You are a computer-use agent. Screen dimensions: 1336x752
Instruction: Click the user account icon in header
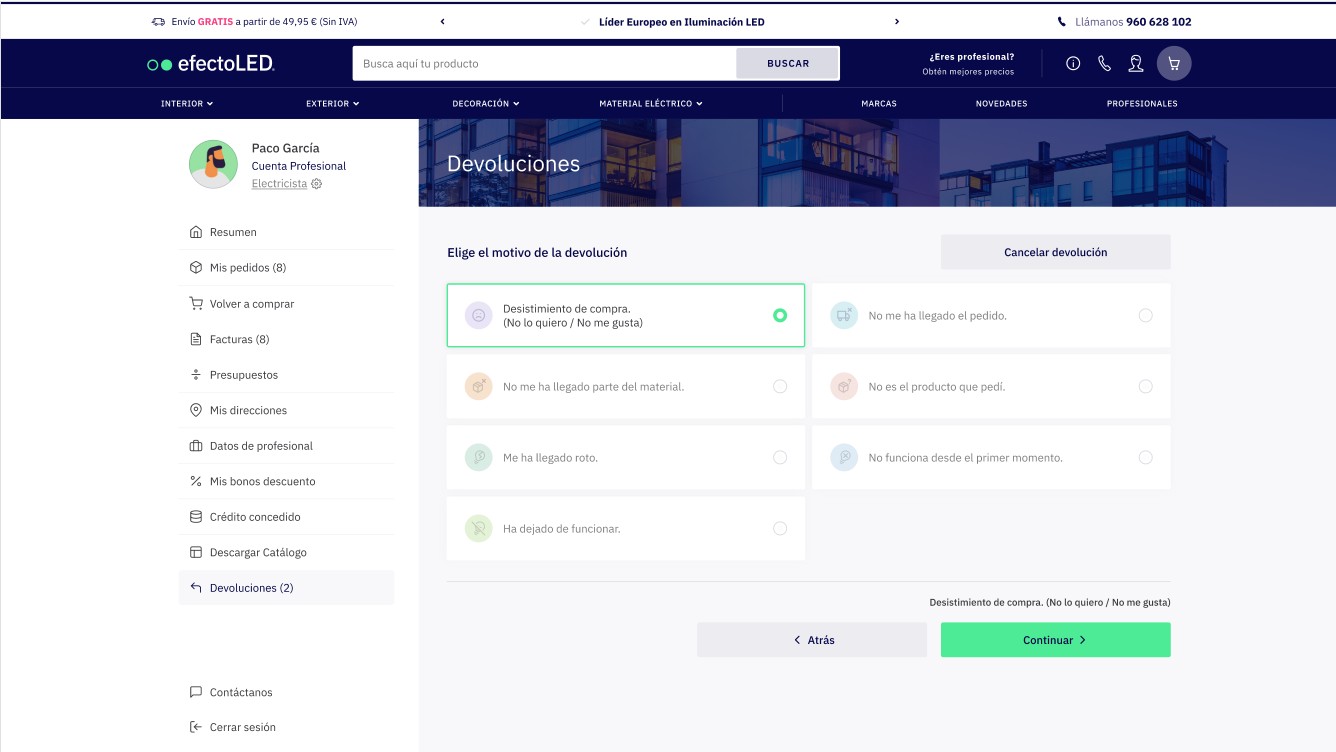click(1135, 64)
